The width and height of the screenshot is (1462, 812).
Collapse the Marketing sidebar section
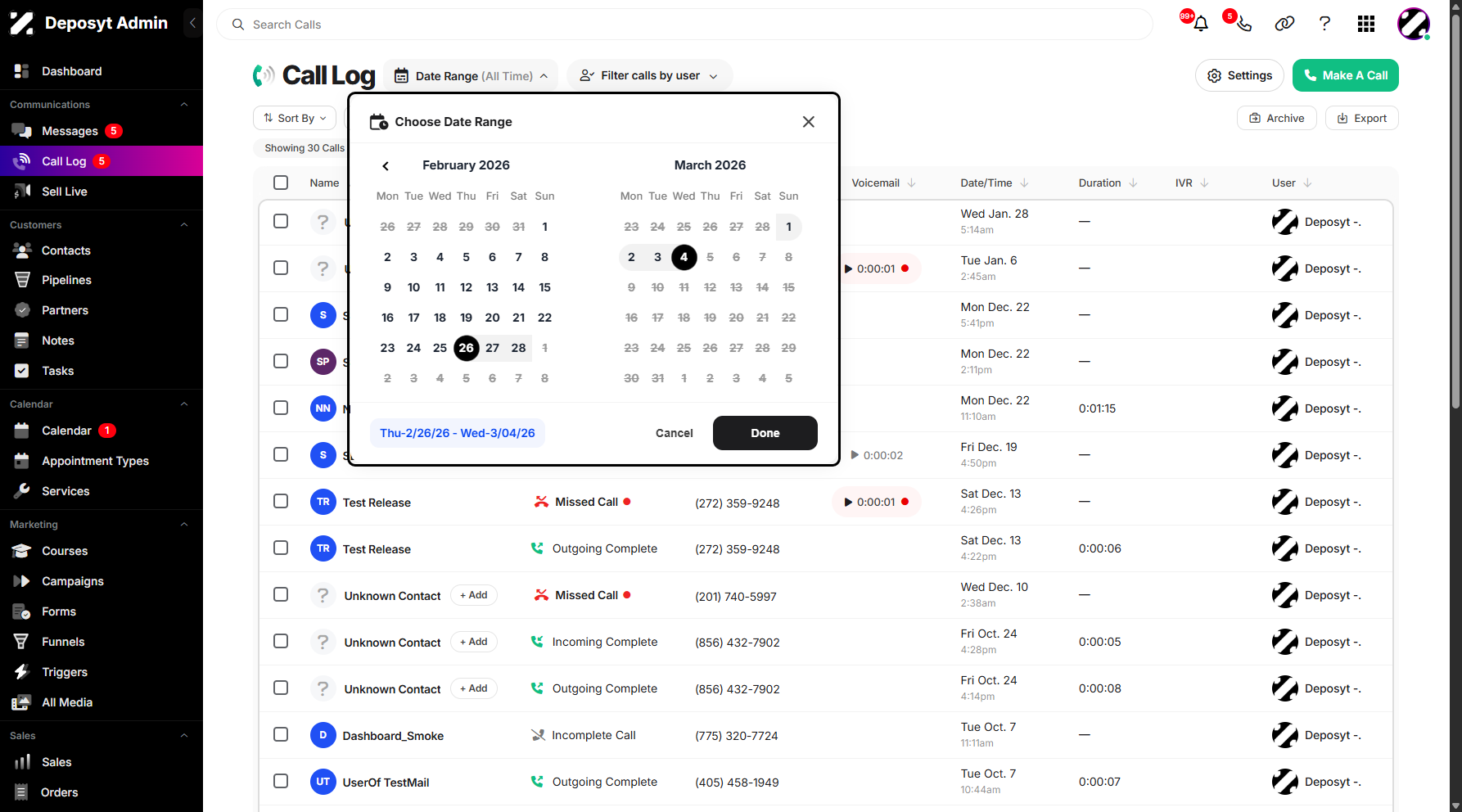click(184, 525)
